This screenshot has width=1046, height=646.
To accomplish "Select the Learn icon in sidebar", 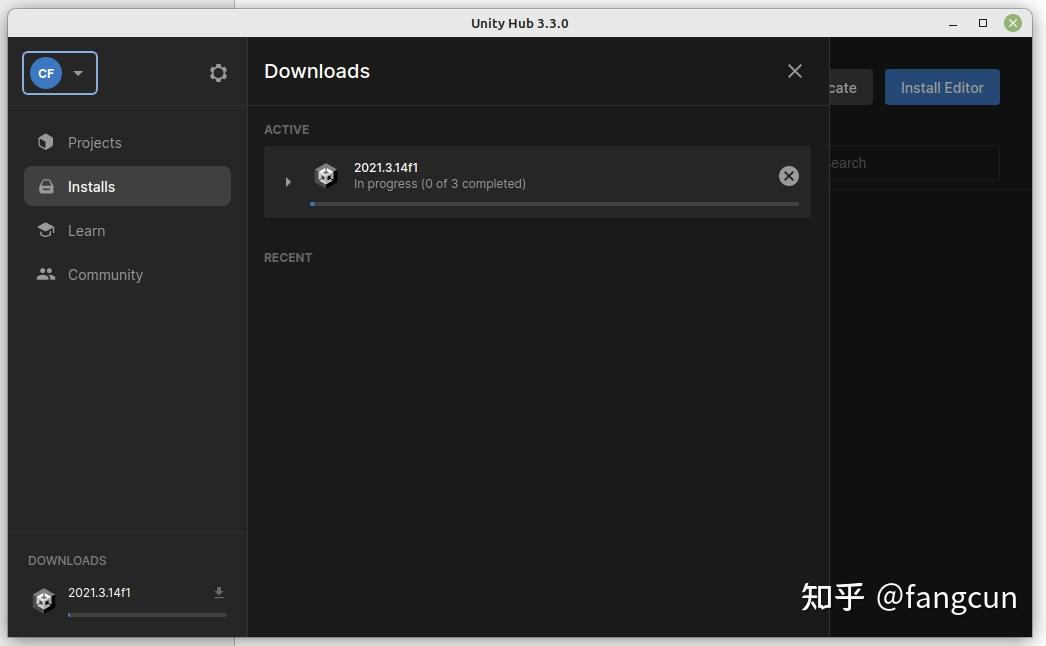I will point(45,230).
